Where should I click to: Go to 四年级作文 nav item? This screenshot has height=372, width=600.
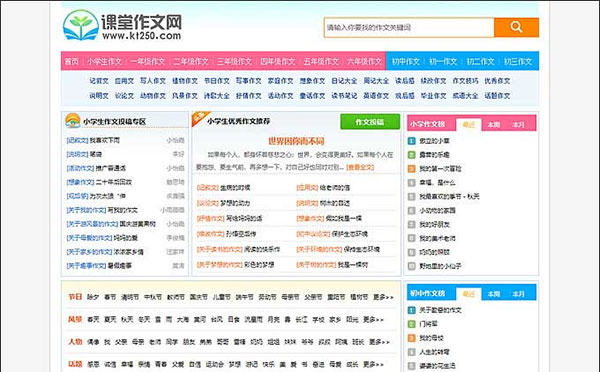[x=278, y=62]
